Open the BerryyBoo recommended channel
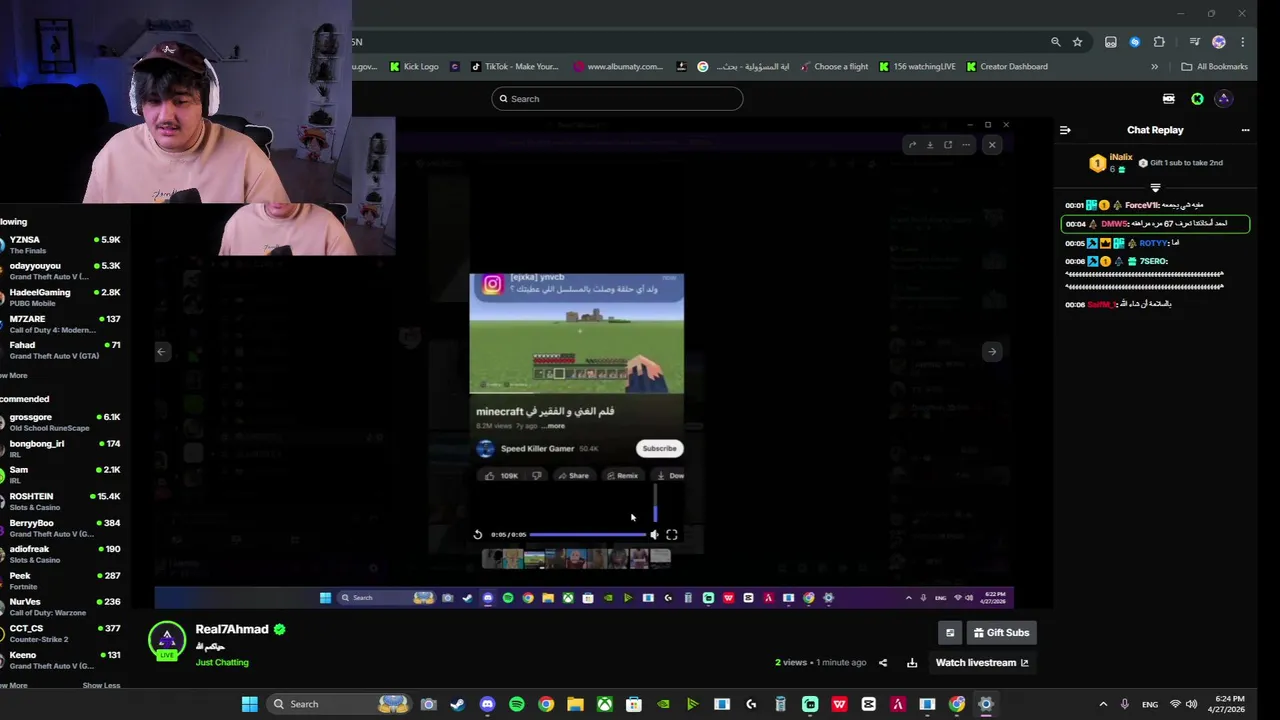This screenshot has width=1280, height=720. click(60, 528)
